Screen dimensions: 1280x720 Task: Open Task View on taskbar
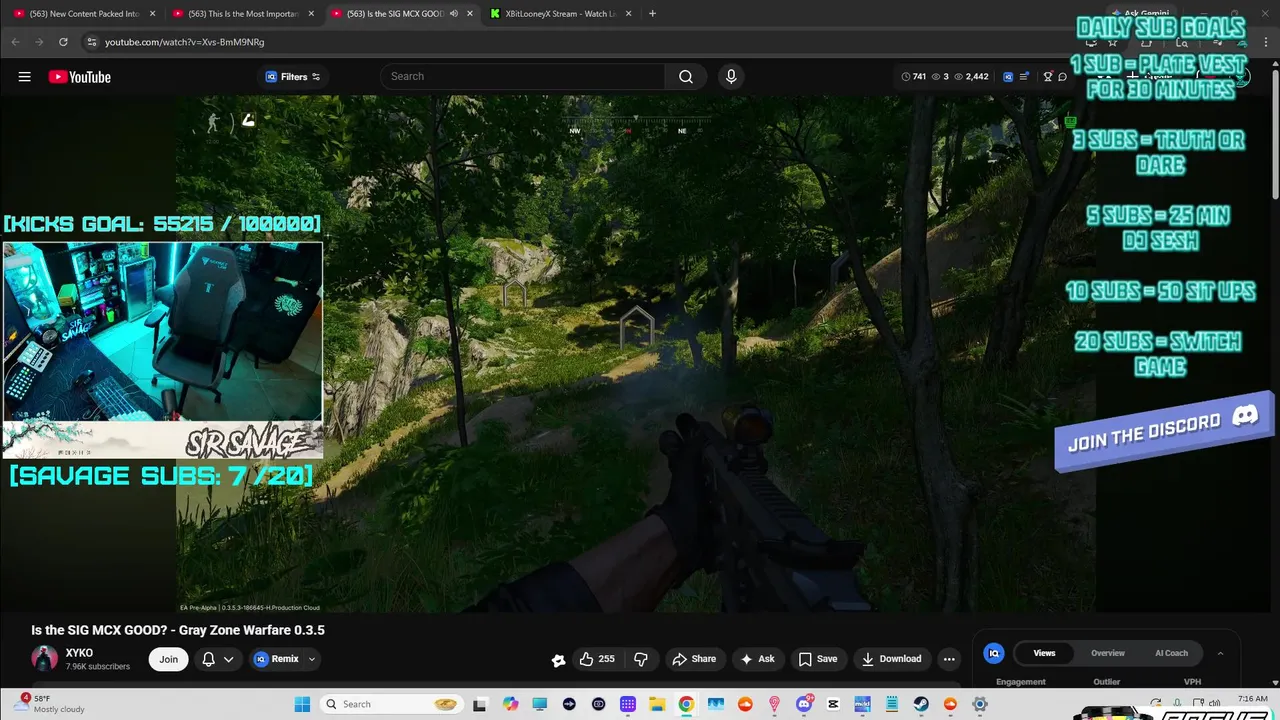point(480,704)
